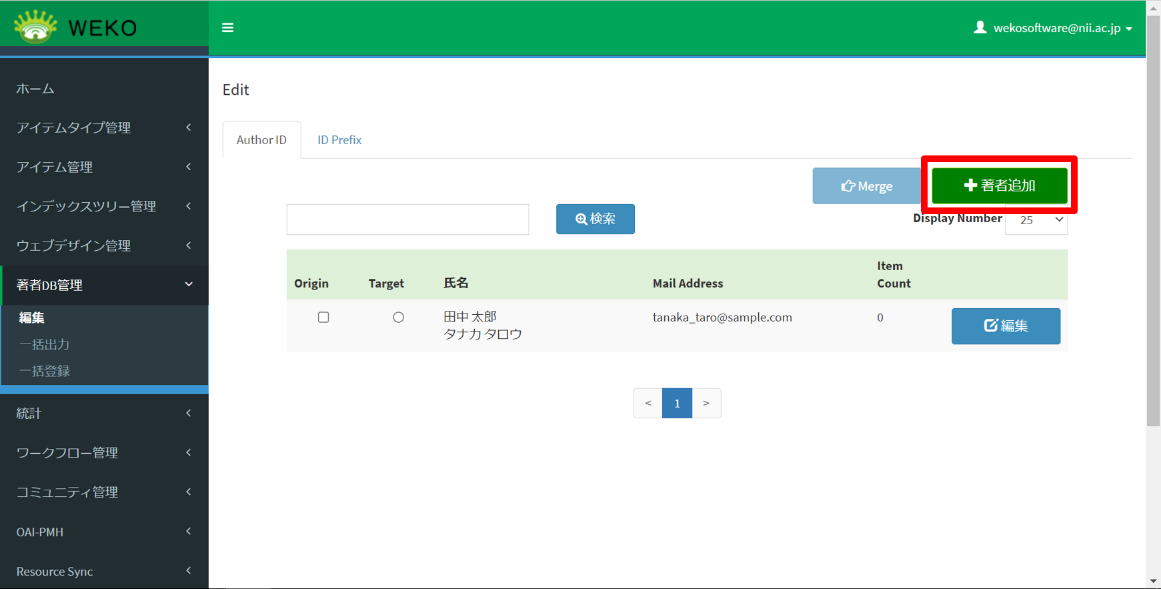This screenshot has height=589, width=1161.
Task: Toggle the hamburger sidebar menu icon
Action: [228, 28]
